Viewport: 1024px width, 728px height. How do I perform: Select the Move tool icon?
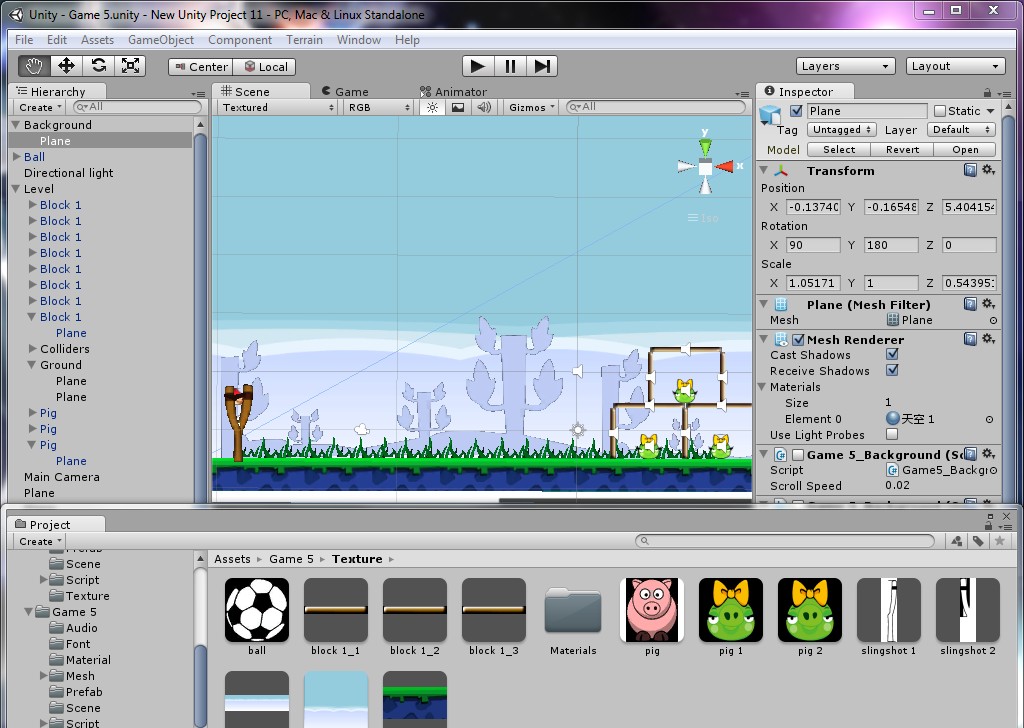(x=66, y=66)
